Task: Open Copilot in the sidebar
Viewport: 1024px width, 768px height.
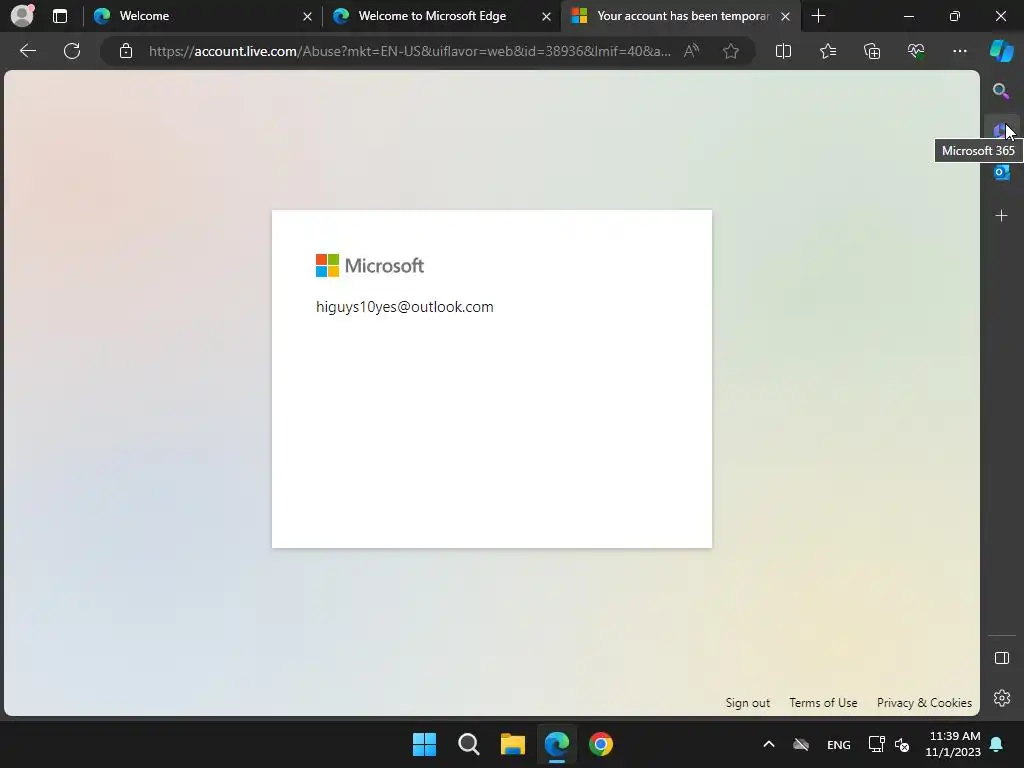Action: (1001, 51)
